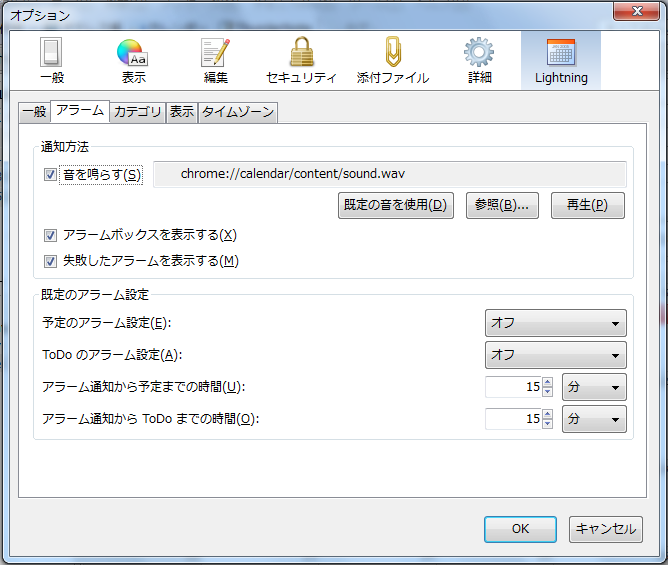The width and height of the screenshot is (668, 565).
Task: Open the 分 unit dropdown for 予定までの時間
Action: [594, 387]
